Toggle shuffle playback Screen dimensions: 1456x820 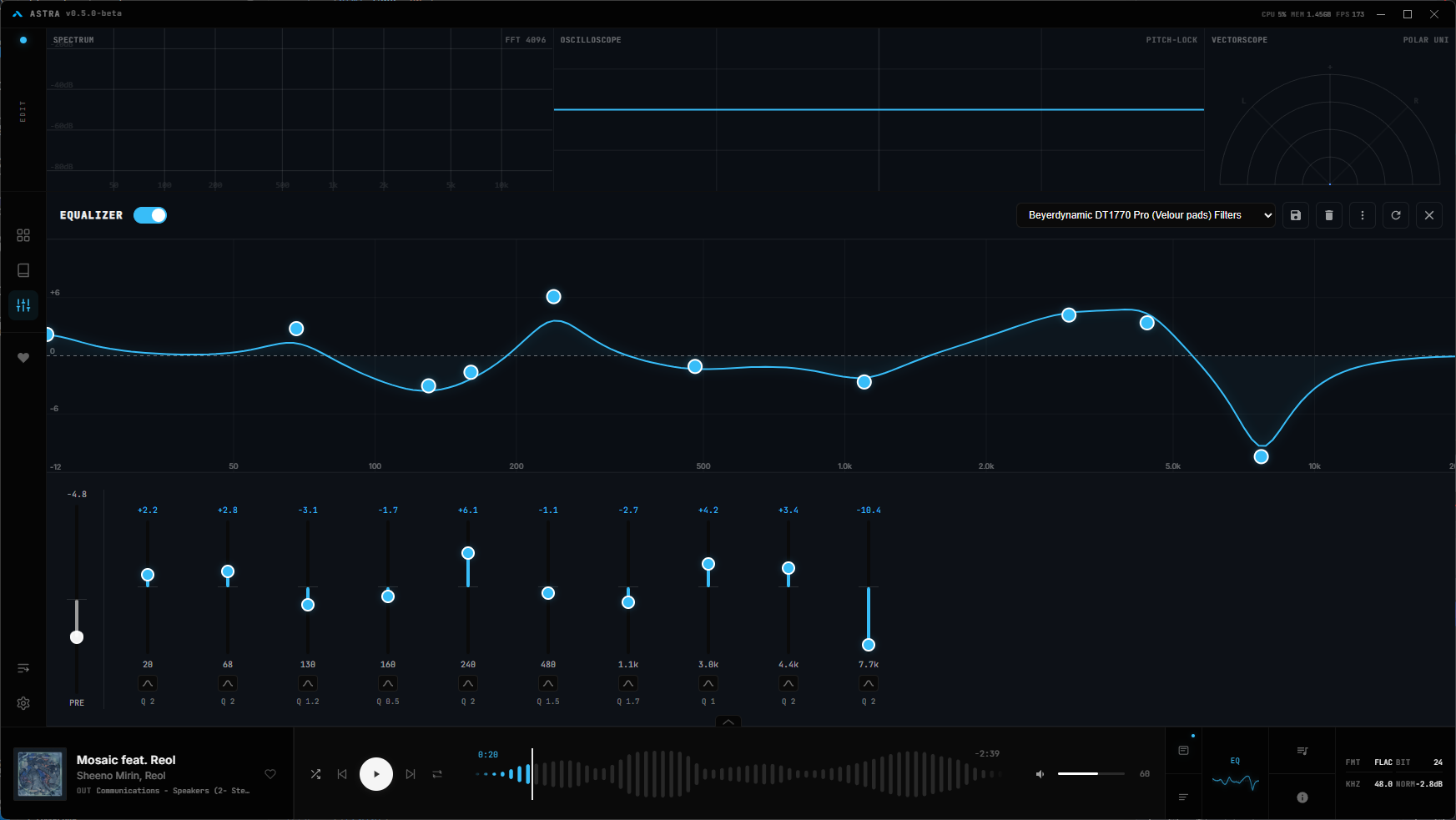[315, 774]
